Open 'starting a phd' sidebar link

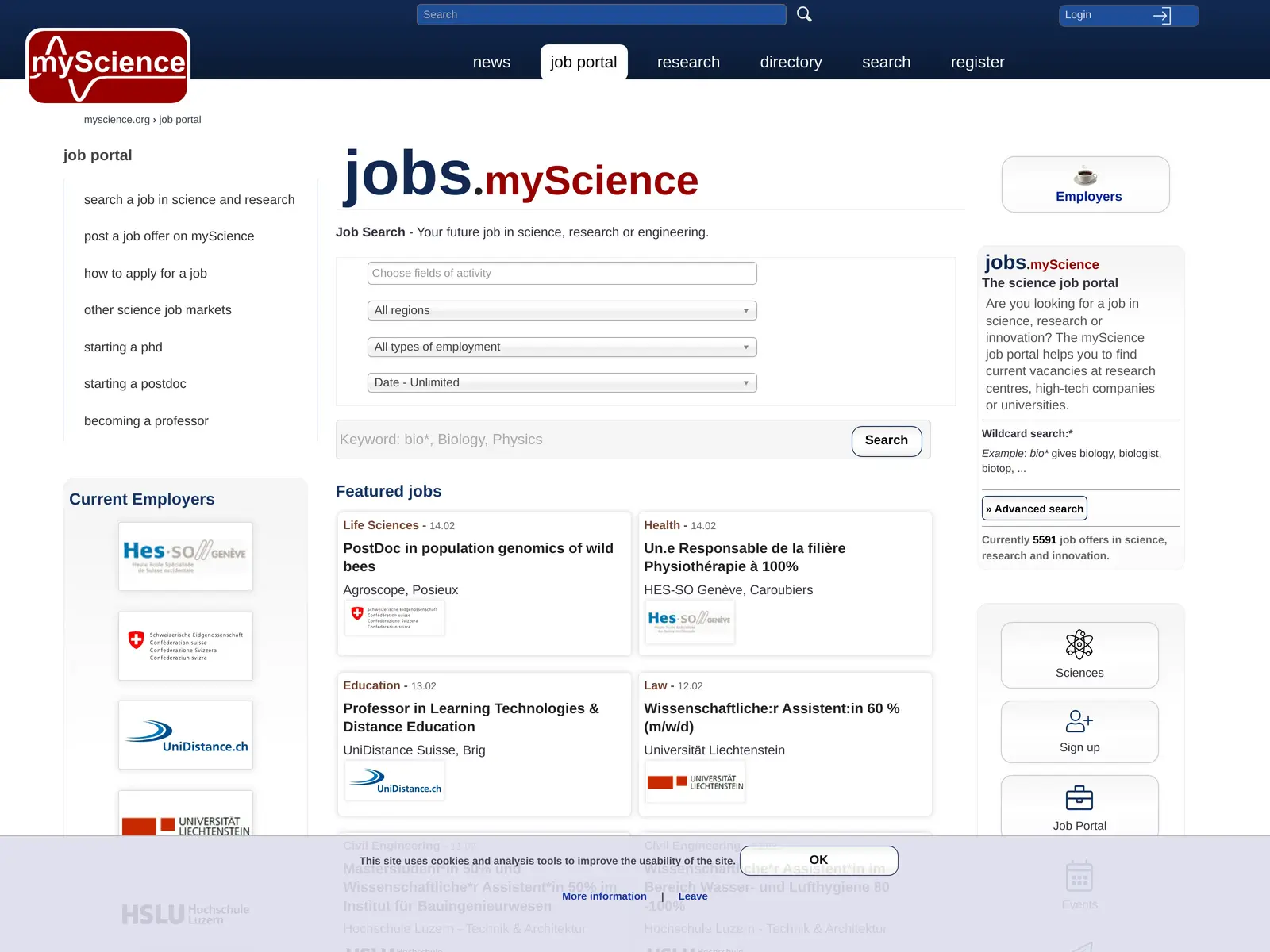123,347
